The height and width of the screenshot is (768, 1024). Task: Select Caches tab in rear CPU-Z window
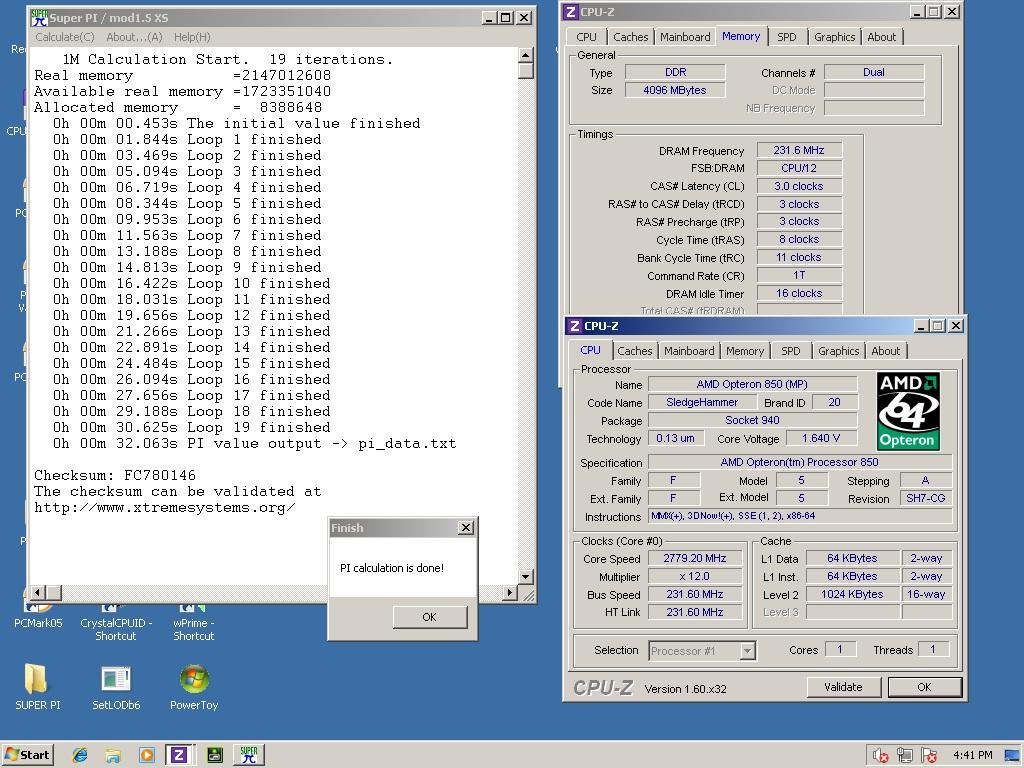pos(631,37)
